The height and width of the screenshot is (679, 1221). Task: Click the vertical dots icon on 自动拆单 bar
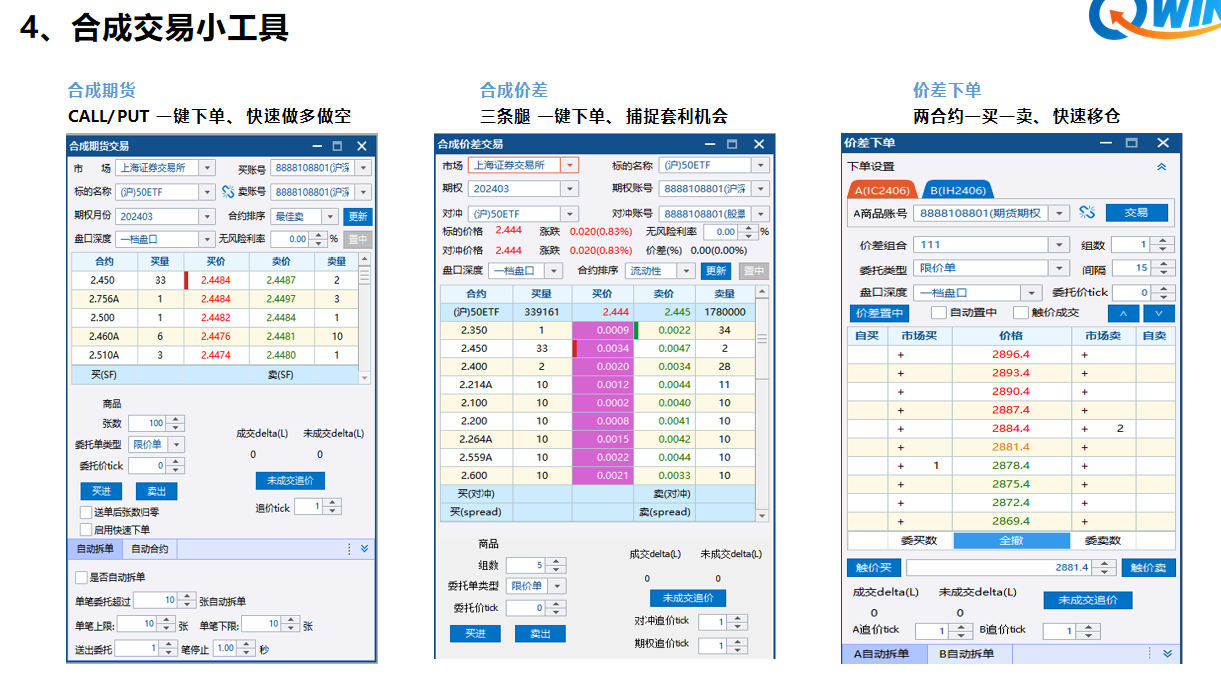[350, 547]
